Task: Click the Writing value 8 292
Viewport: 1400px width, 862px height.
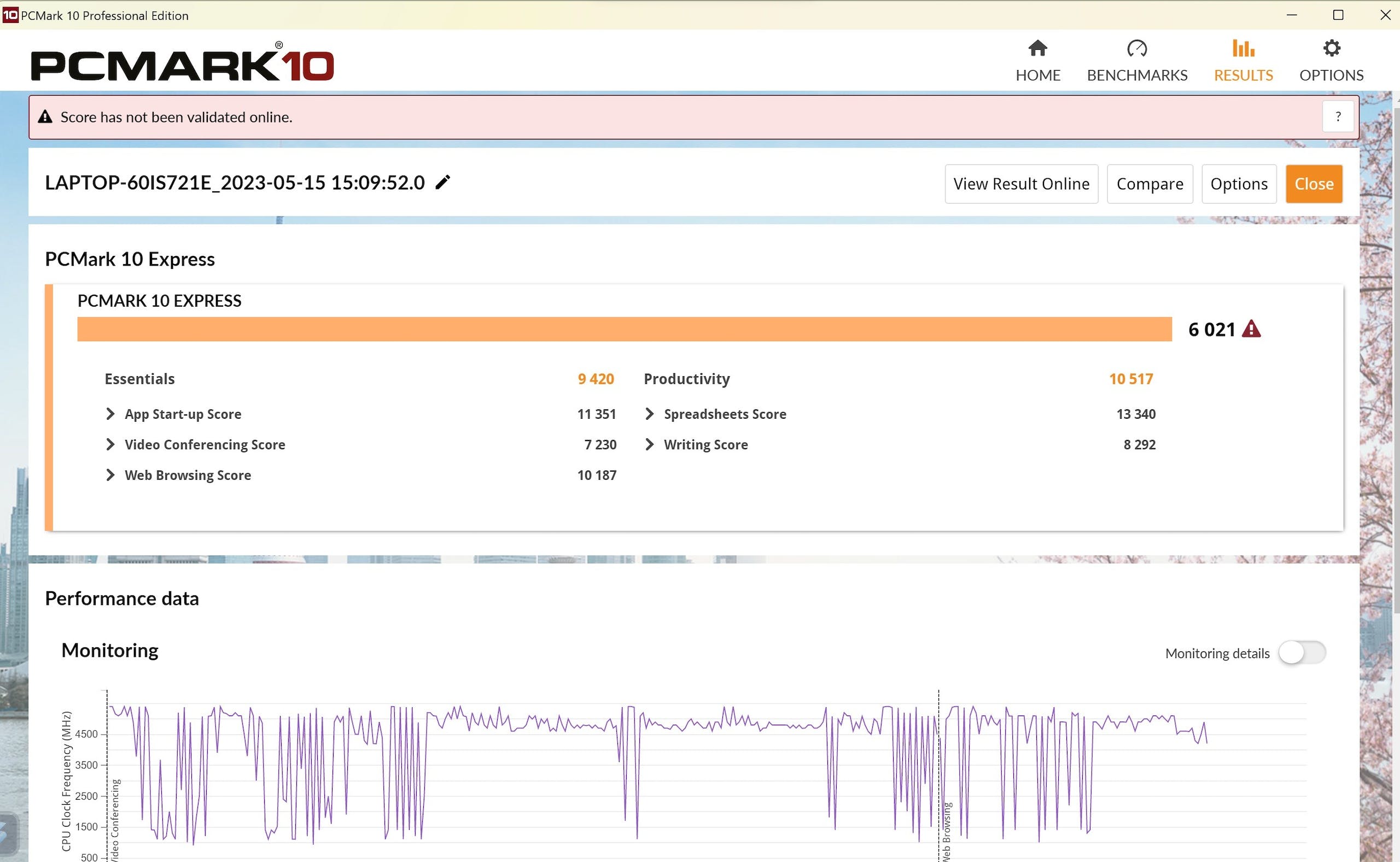Action: 1139,445
